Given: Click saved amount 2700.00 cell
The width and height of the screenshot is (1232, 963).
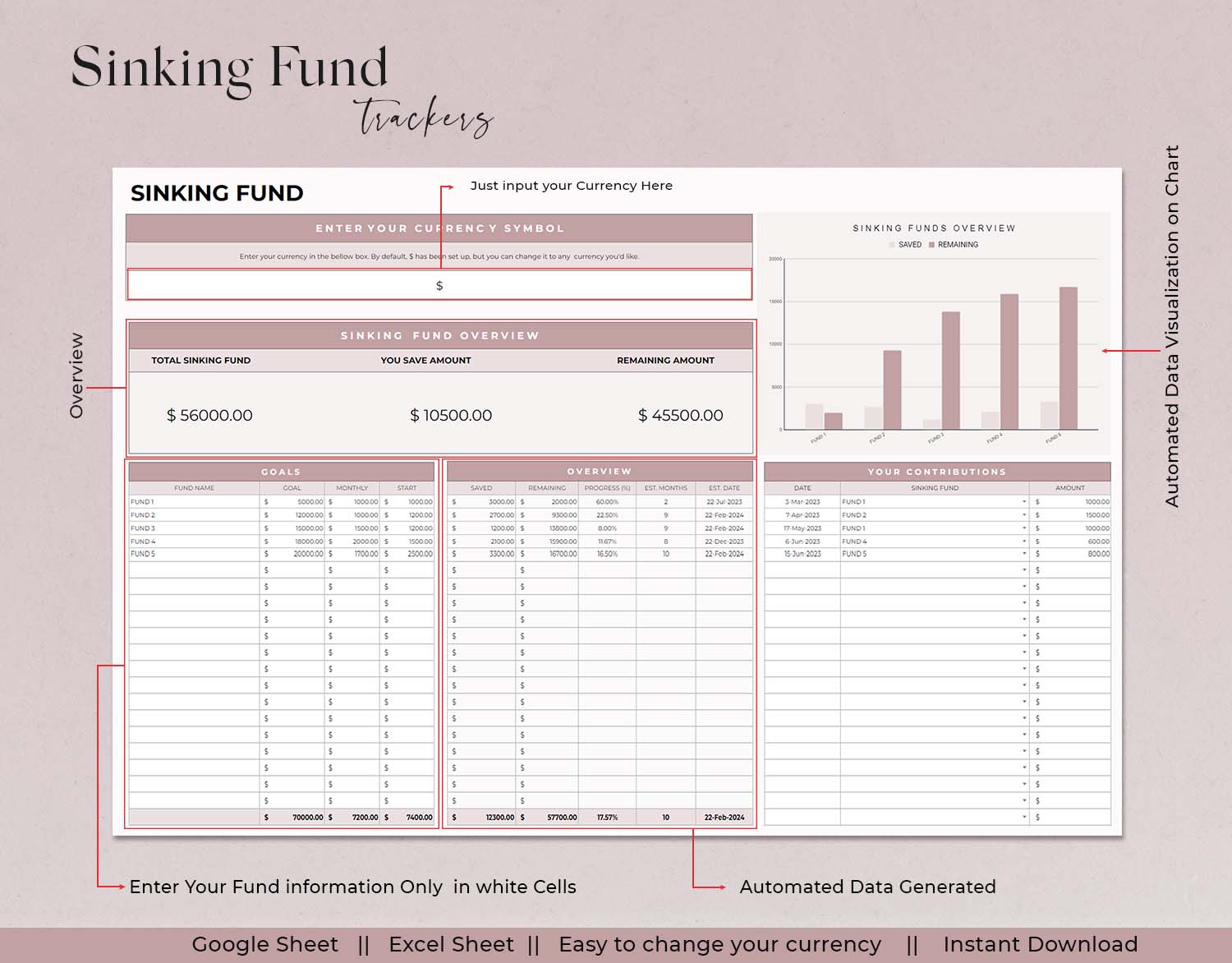Looking at the screenshot, I should 481,515.
